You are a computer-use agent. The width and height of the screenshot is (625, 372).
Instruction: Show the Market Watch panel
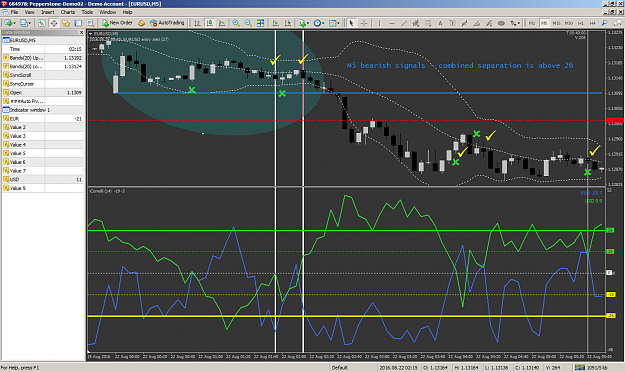(x=41, y=23)
